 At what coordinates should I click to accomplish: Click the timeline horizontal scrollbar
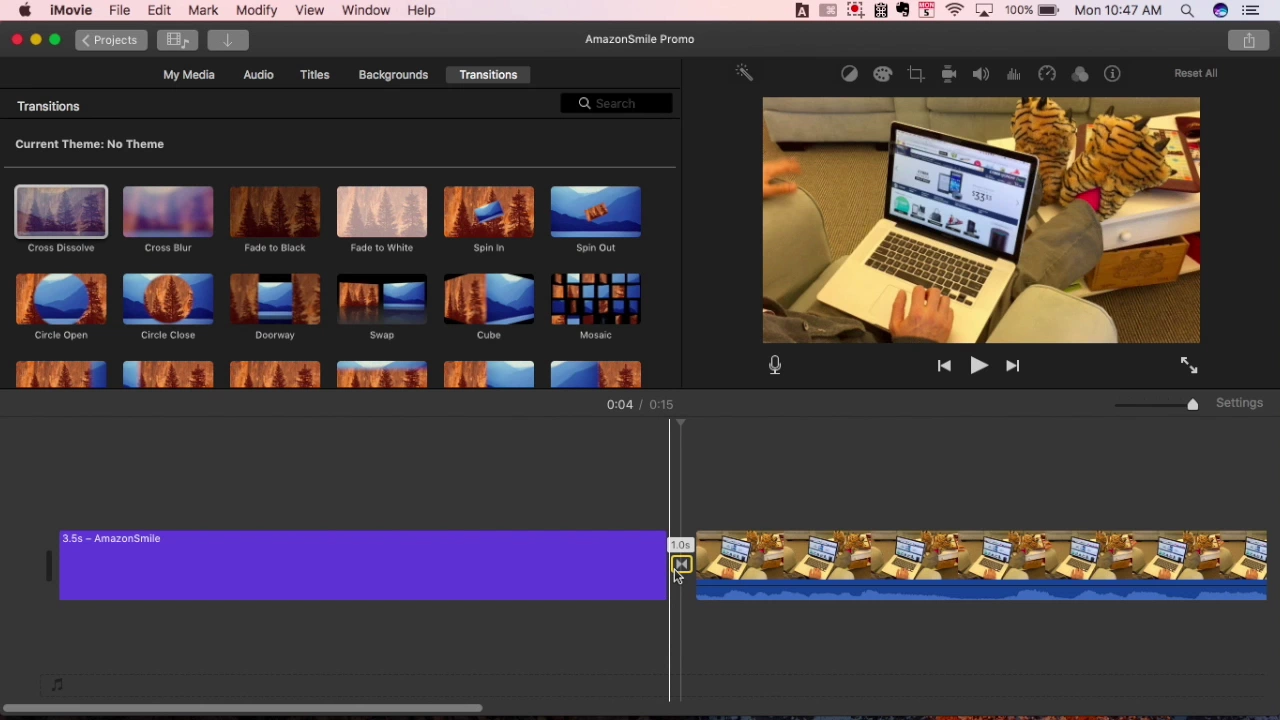pyautogui.click(x=242, y=709)
